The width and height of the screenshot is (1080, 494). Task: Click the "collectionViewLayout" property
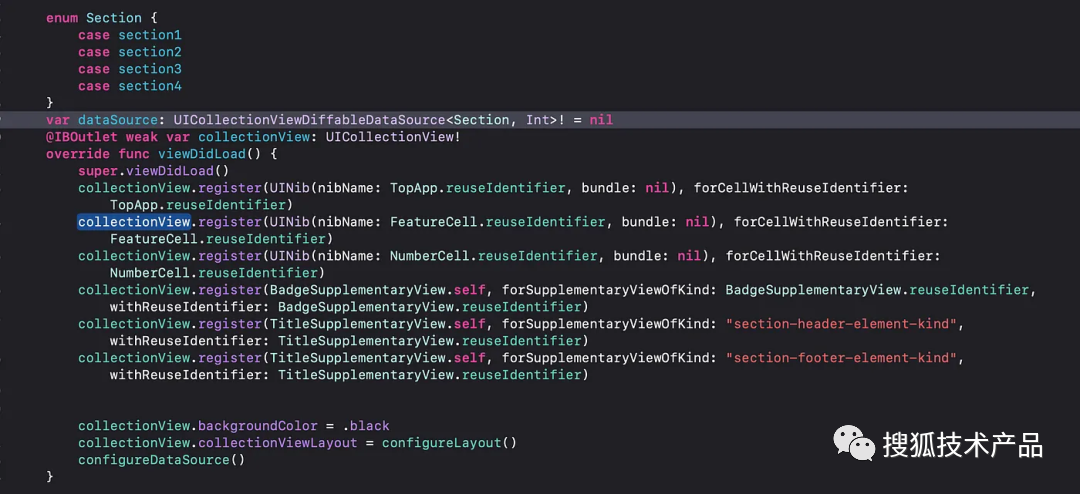[x=278, y=442]
